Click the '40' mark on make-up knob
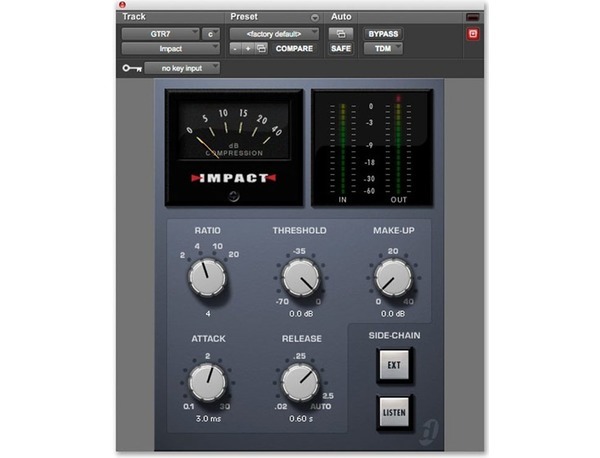The height and width of the screenshot is (458, 600). tap(408, 302)
